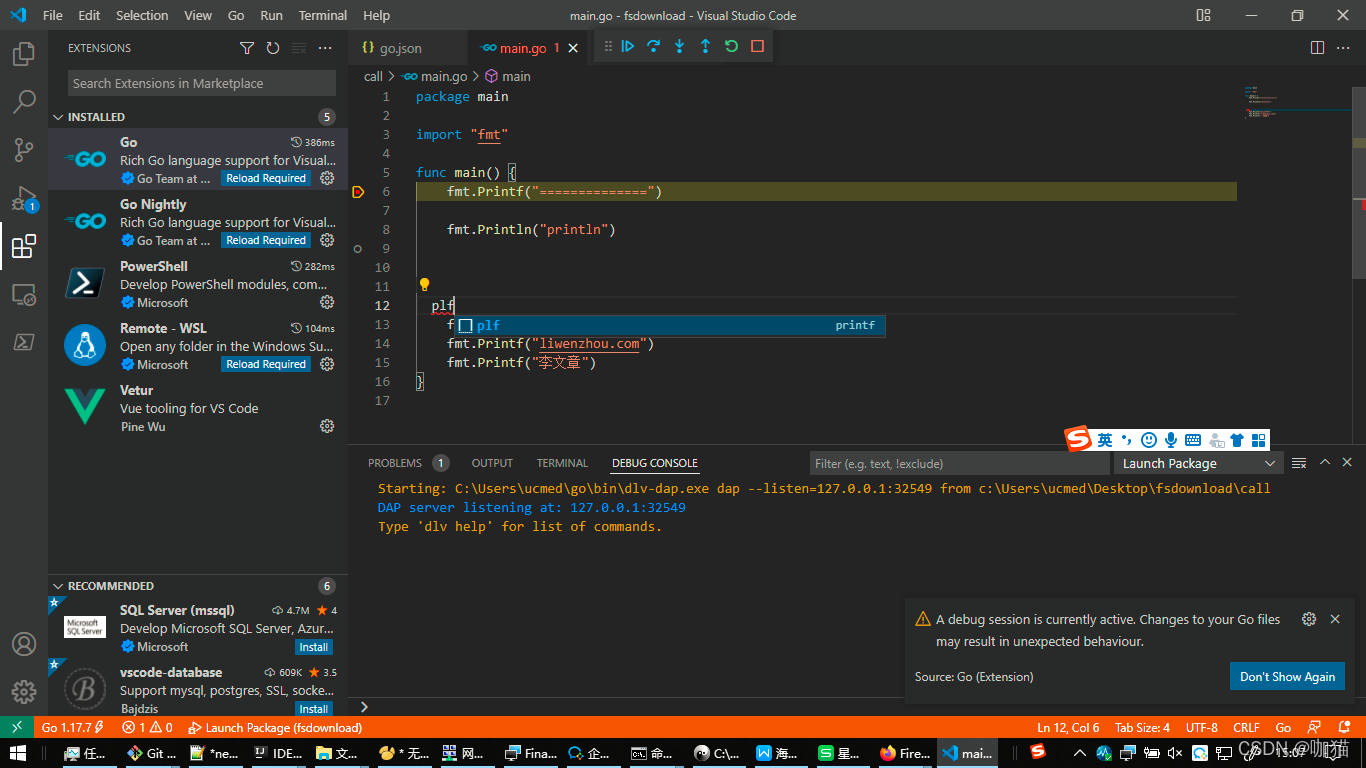Click debug Continue button
This screenshot has height=768, width=1366.
click(628, 46)
